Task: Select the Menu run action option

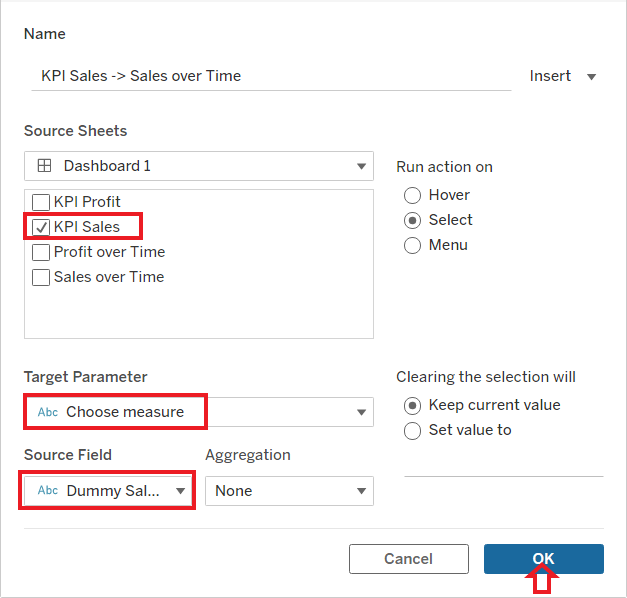Action: (x=412, y=245)
